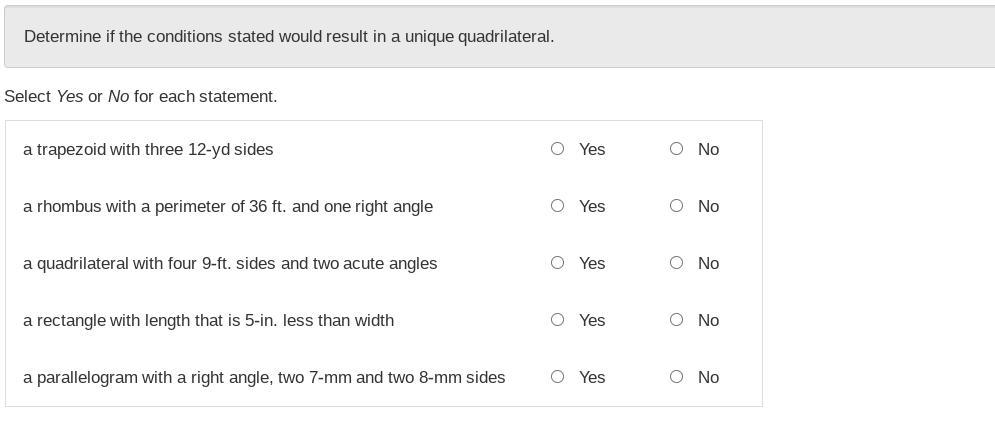Screen dimensions: 995x427
Task: Select Yes for trapezoid with three 12-yd sides
Action: pos(557,149)
